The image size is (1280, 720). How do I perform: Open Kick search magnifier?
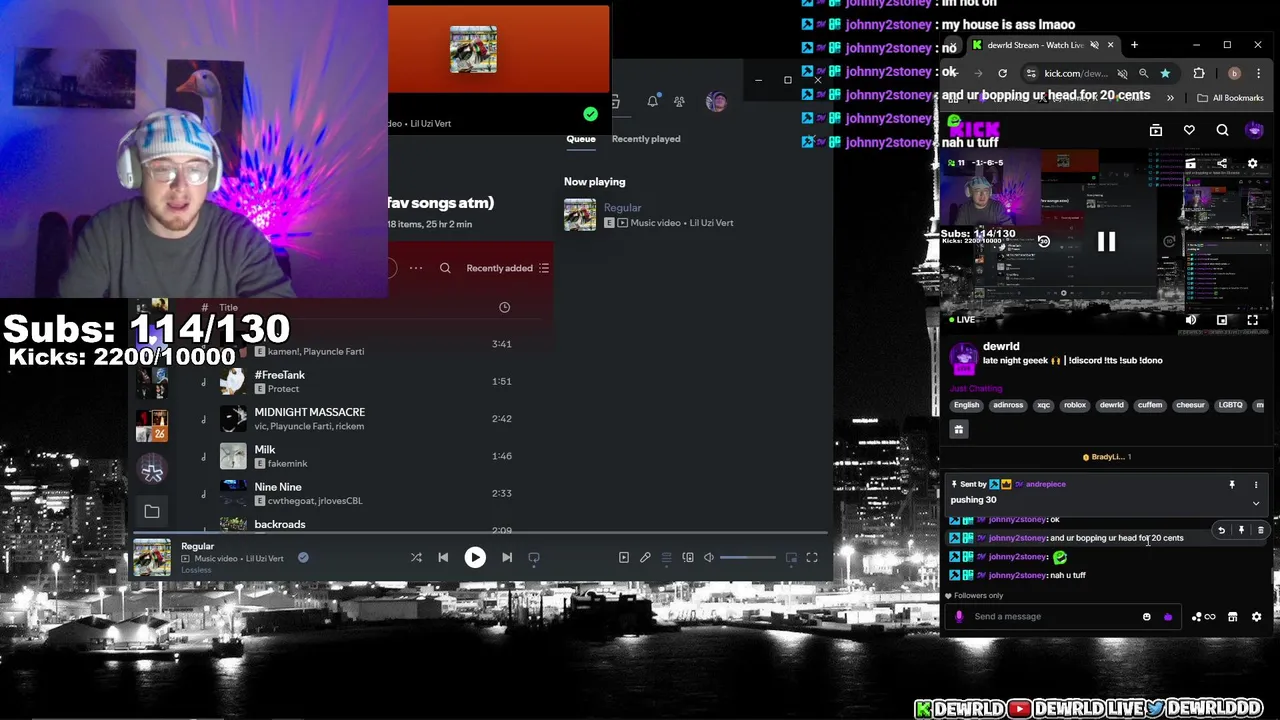[x=1222, y=130]
